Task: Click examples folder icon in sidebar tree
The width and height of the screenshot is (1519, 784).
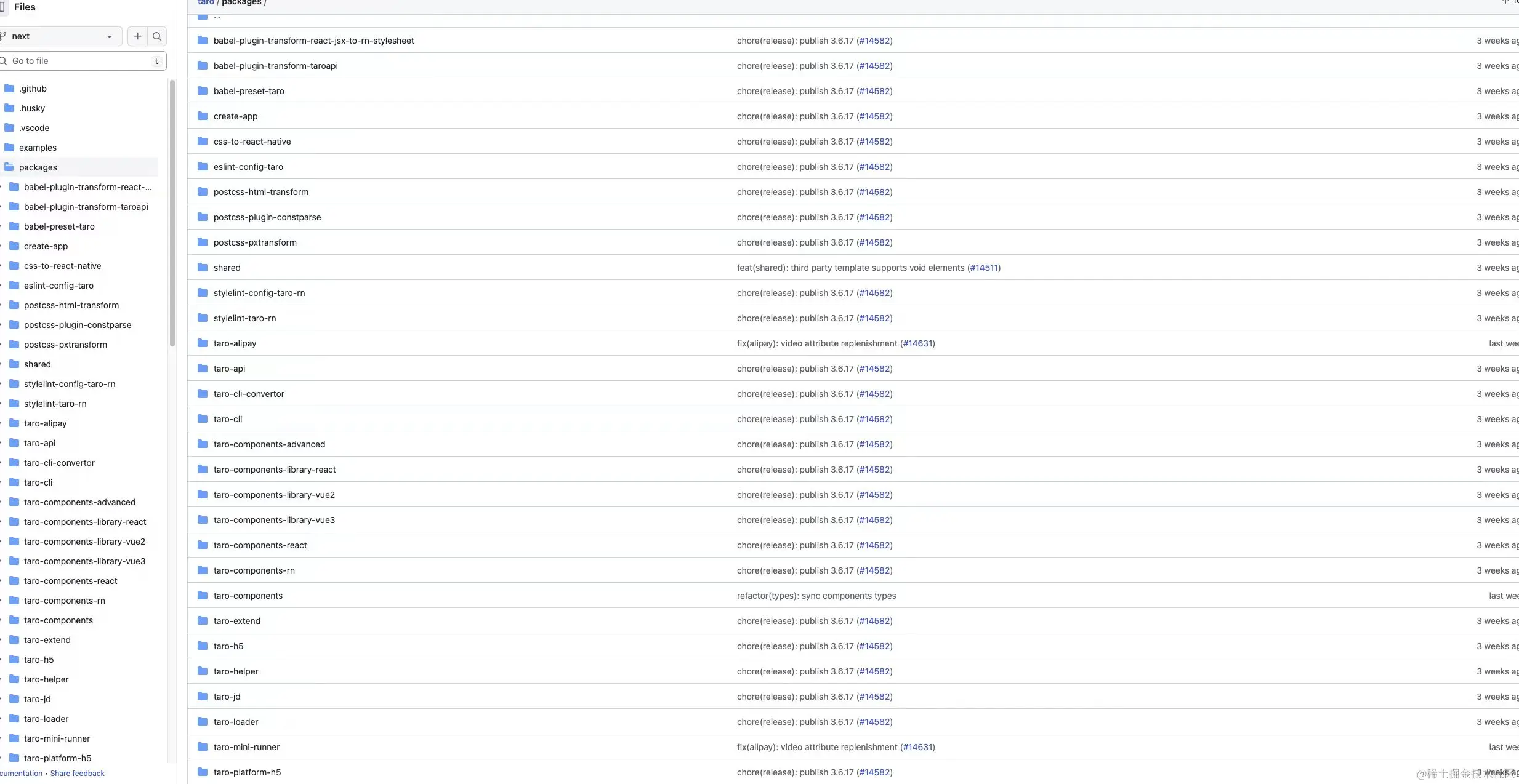Action: (x=9, y=148)
